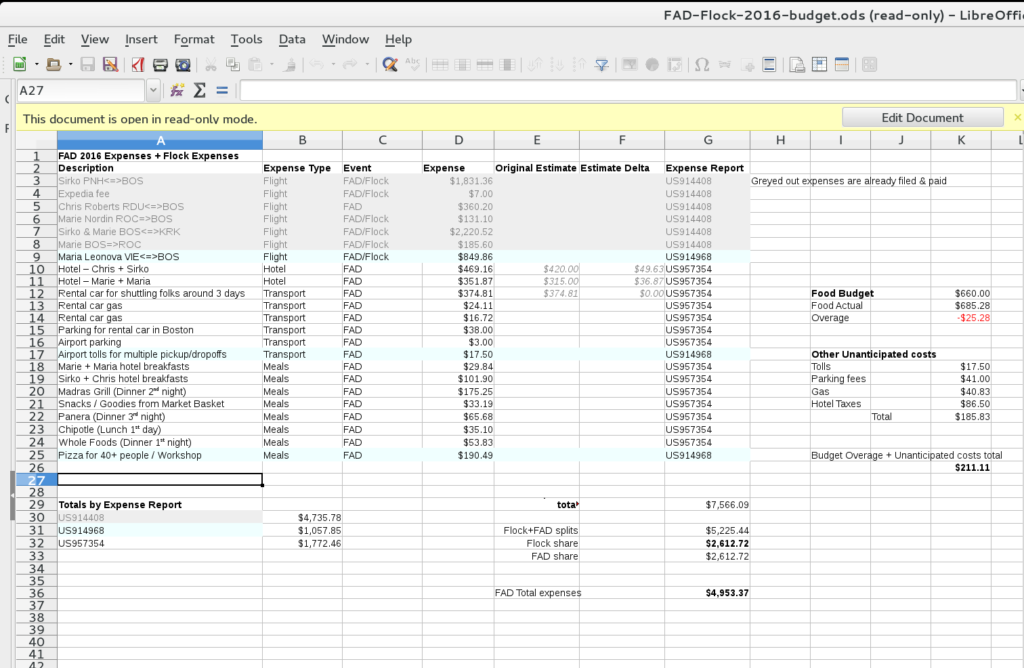Click the Print printer icon
1024x668 pixels.
click(x=160, y=65)
